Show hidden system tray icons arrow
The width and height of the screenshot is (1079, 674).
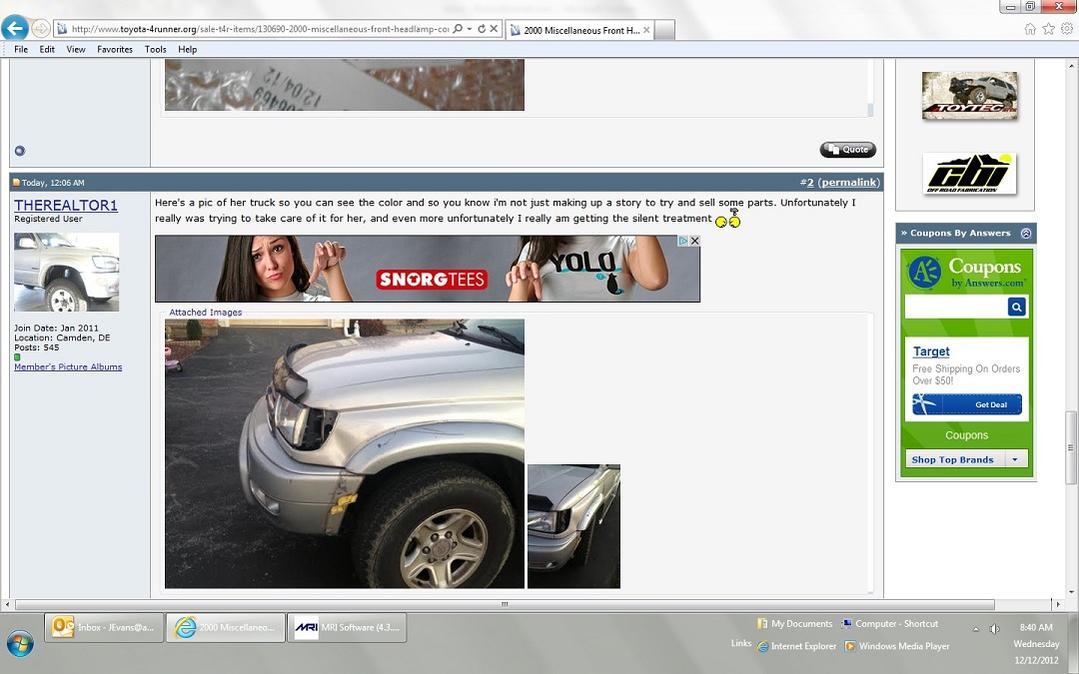[x=975, y=629]
